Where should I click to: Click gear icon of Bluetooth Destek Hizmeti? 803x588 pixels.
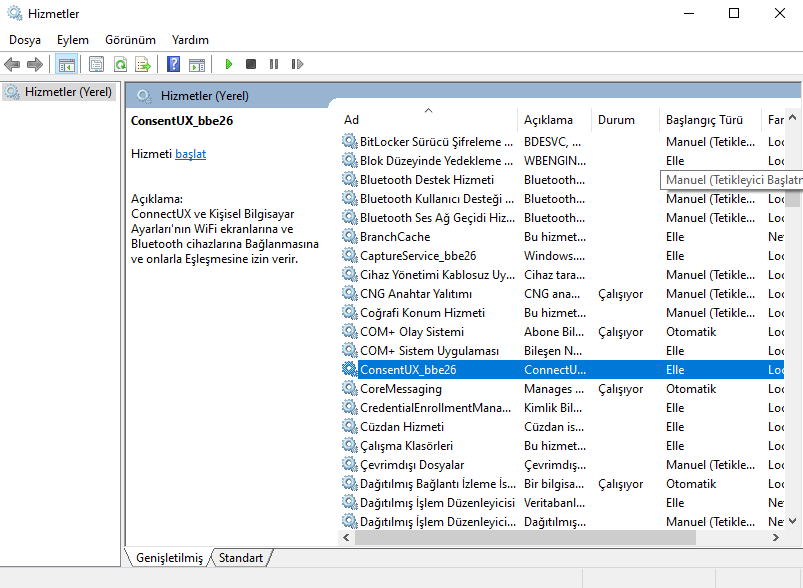click(x=350, y=179)
